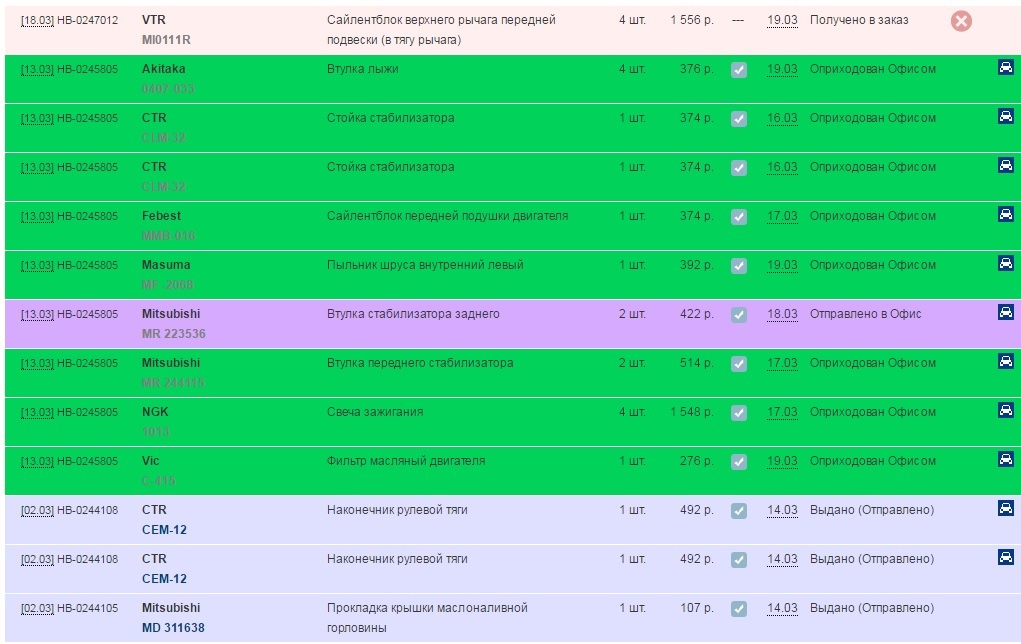
Task: Click price 107 р. in MD 311638 row
Action: [697, 608]
